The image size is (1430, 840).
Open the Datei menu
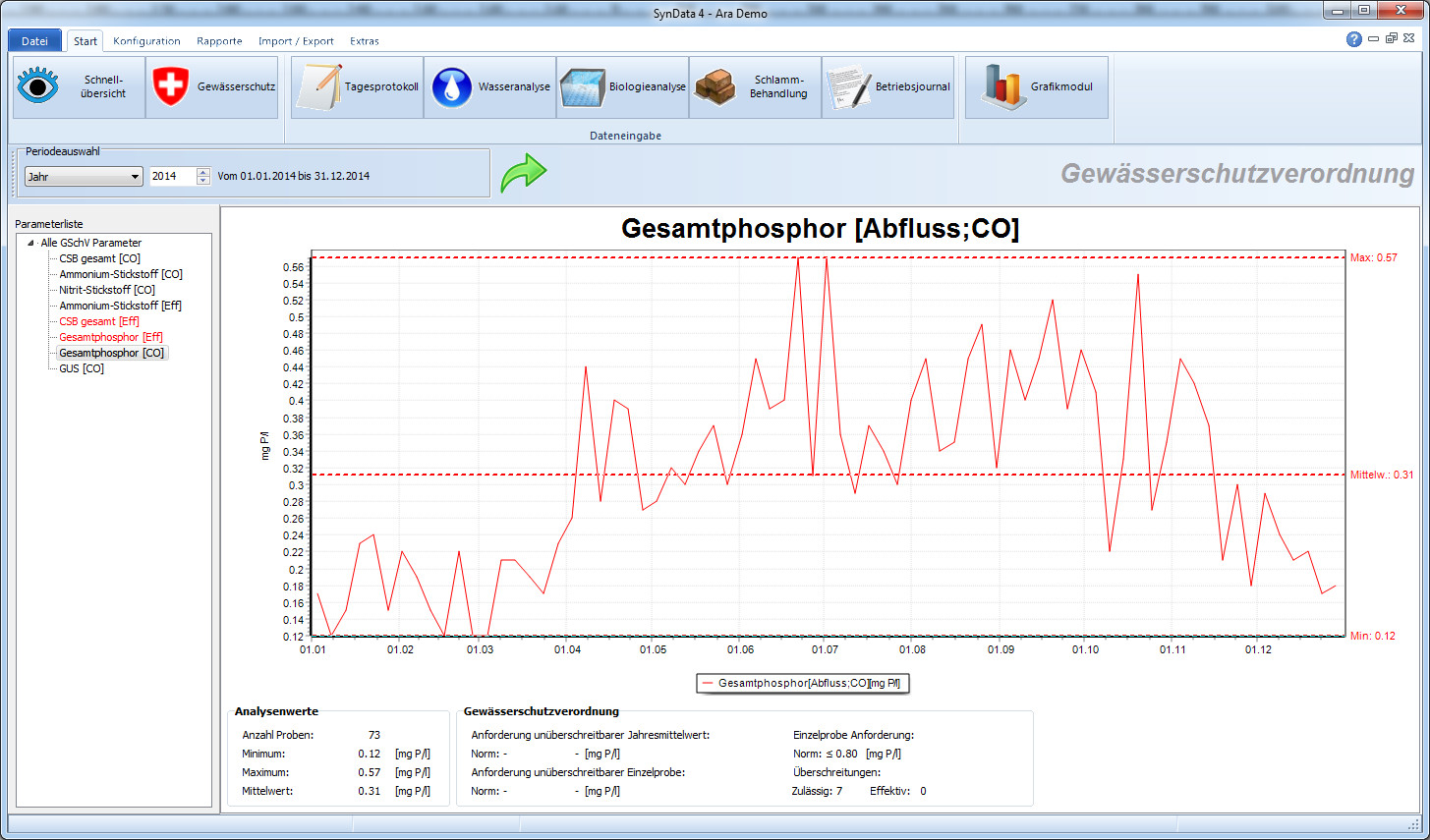click(x=34, y=41)
